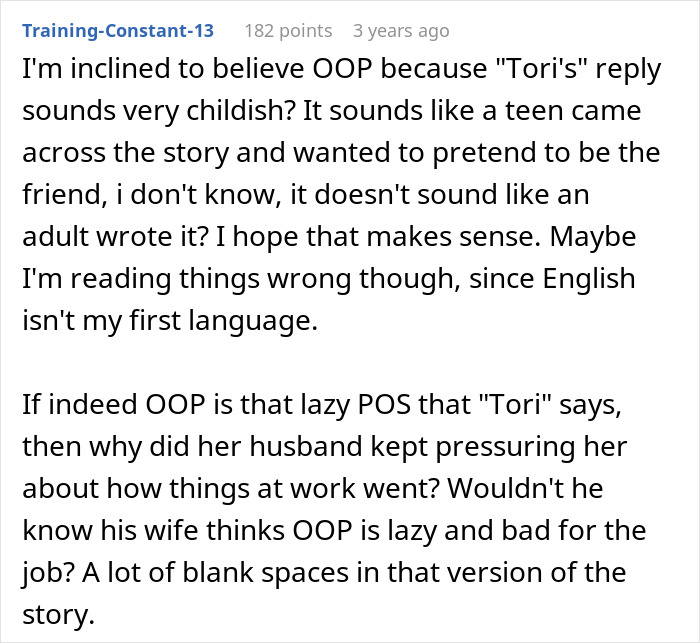The height and width of the screenshot is (643, 700).
Task: Click the final word 'story.'
Action: pyautogui.click(x=58, y=615)
